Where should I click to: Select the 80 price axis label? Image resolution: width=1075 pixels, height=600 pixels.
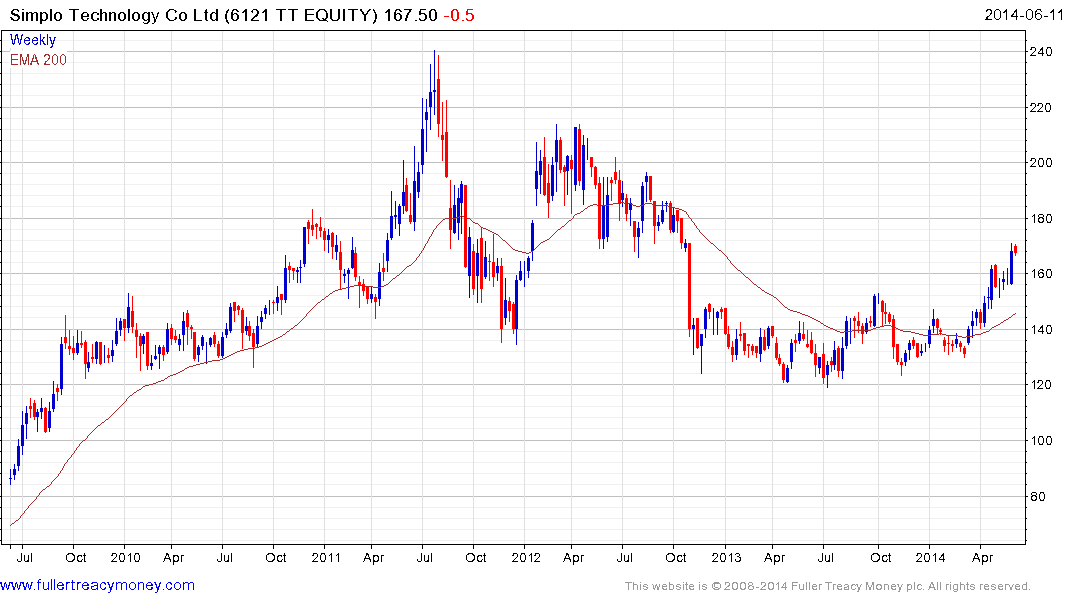click(1037, 496)
